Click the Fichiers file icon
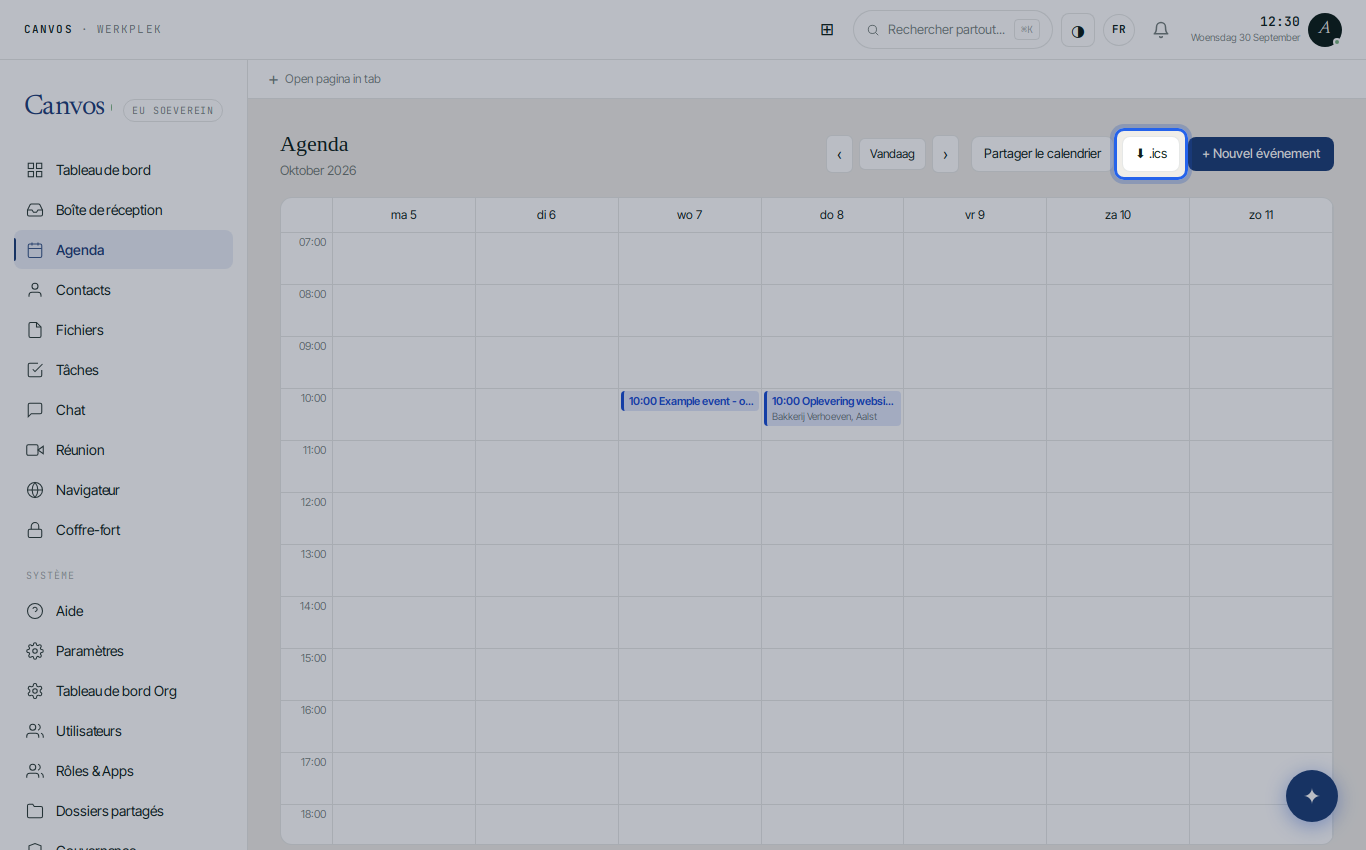 (x=35, y=330)
